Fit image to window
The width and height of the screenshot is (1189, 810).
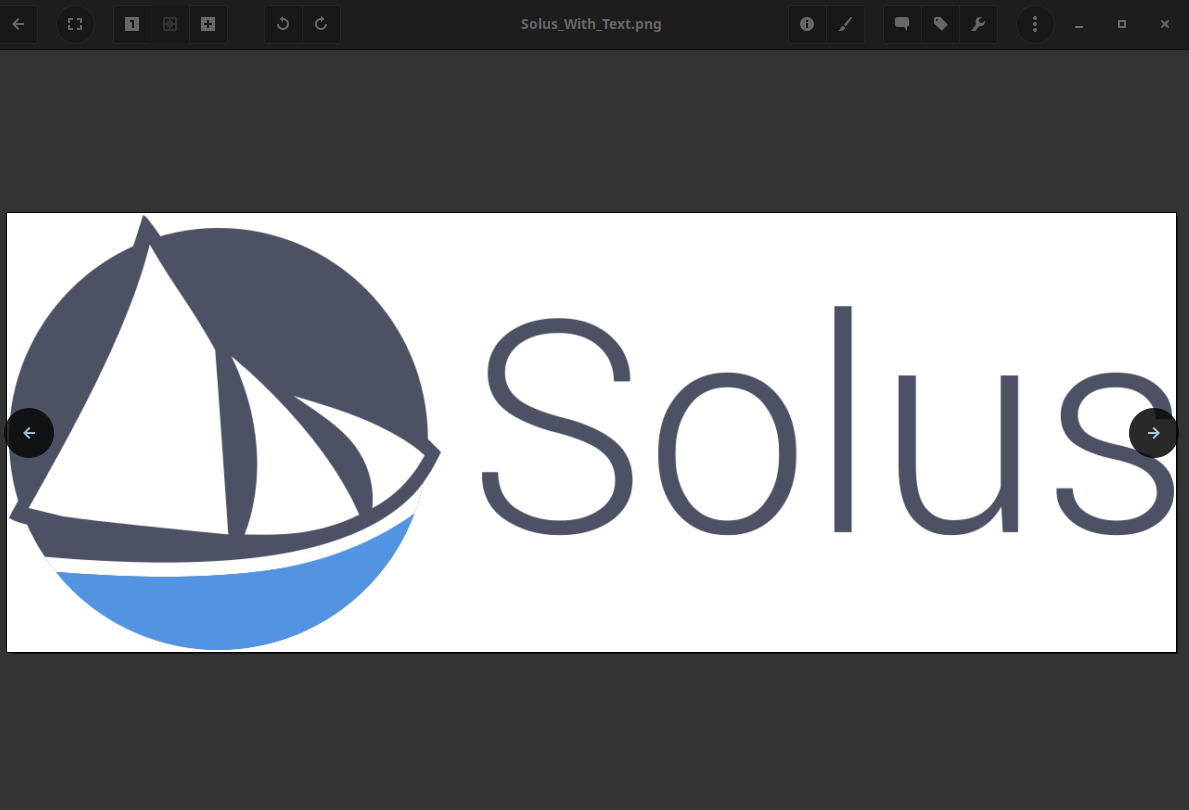tap(170, 24)
